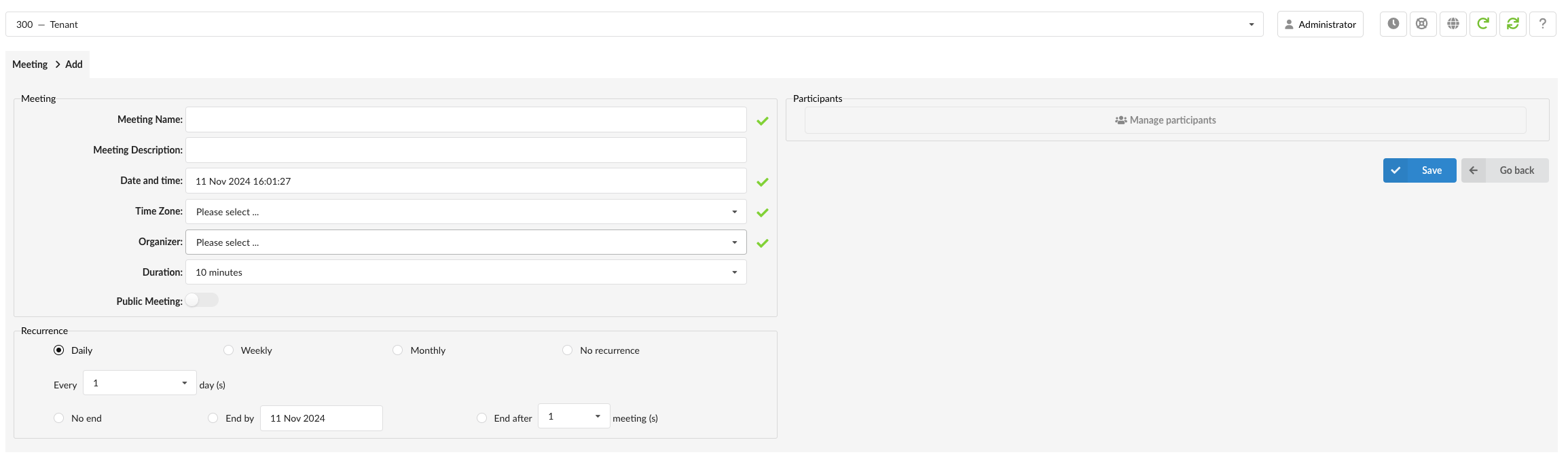Open the Organizer dropdown

click(466, 242)
